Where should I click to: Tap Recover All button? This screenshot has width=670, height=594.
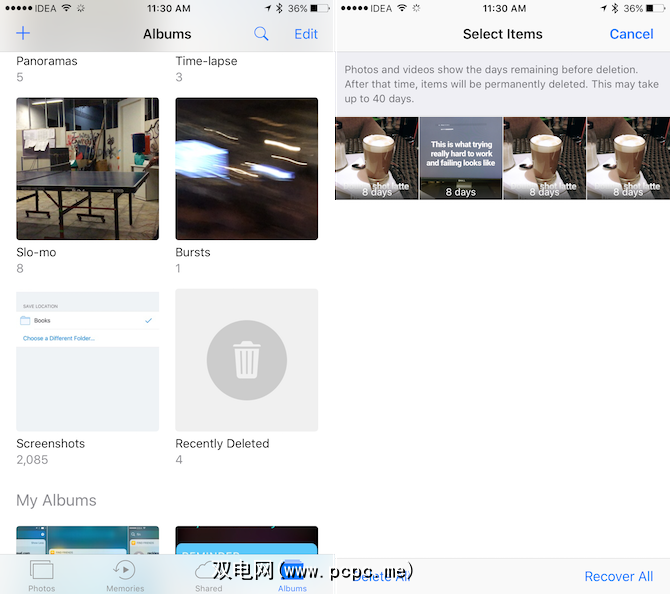click(618, 576)
